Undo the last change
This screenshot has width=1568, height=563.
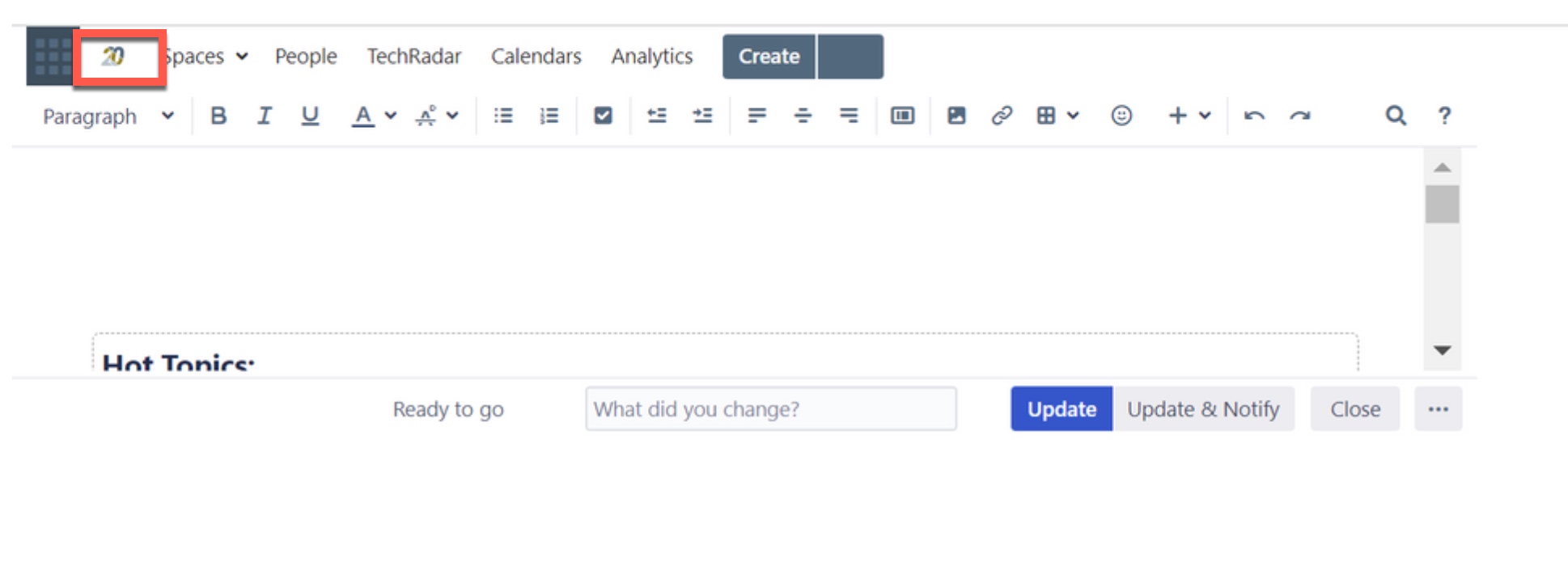1255,116
